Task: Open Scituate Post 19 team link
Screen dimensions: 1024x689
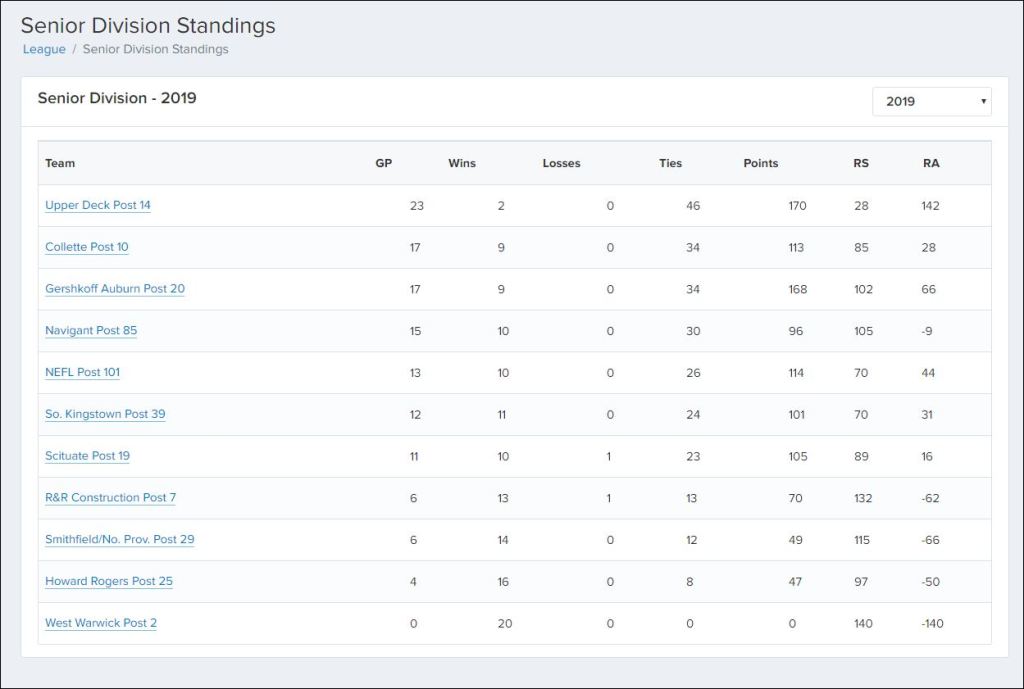Action: click(87, 456)
